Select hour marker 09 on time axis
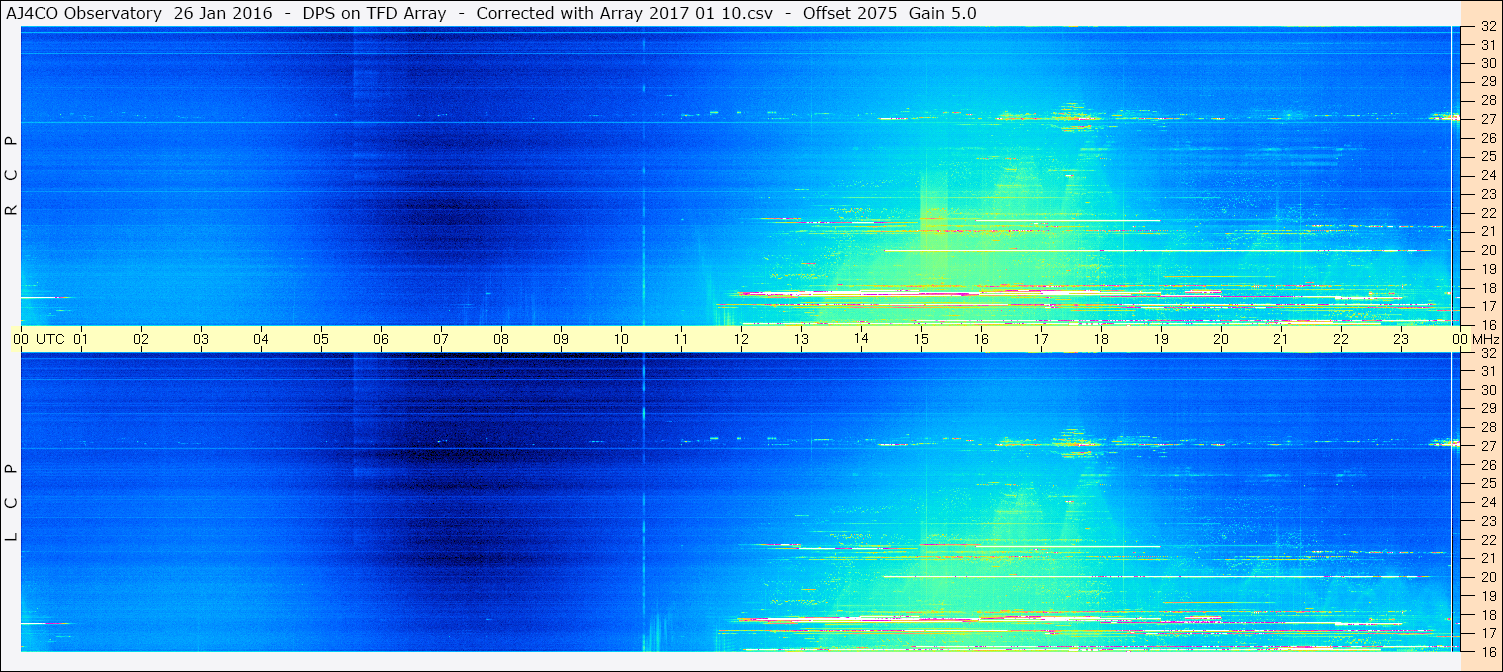Screen dimensions: 1503x672 (561, 339)
